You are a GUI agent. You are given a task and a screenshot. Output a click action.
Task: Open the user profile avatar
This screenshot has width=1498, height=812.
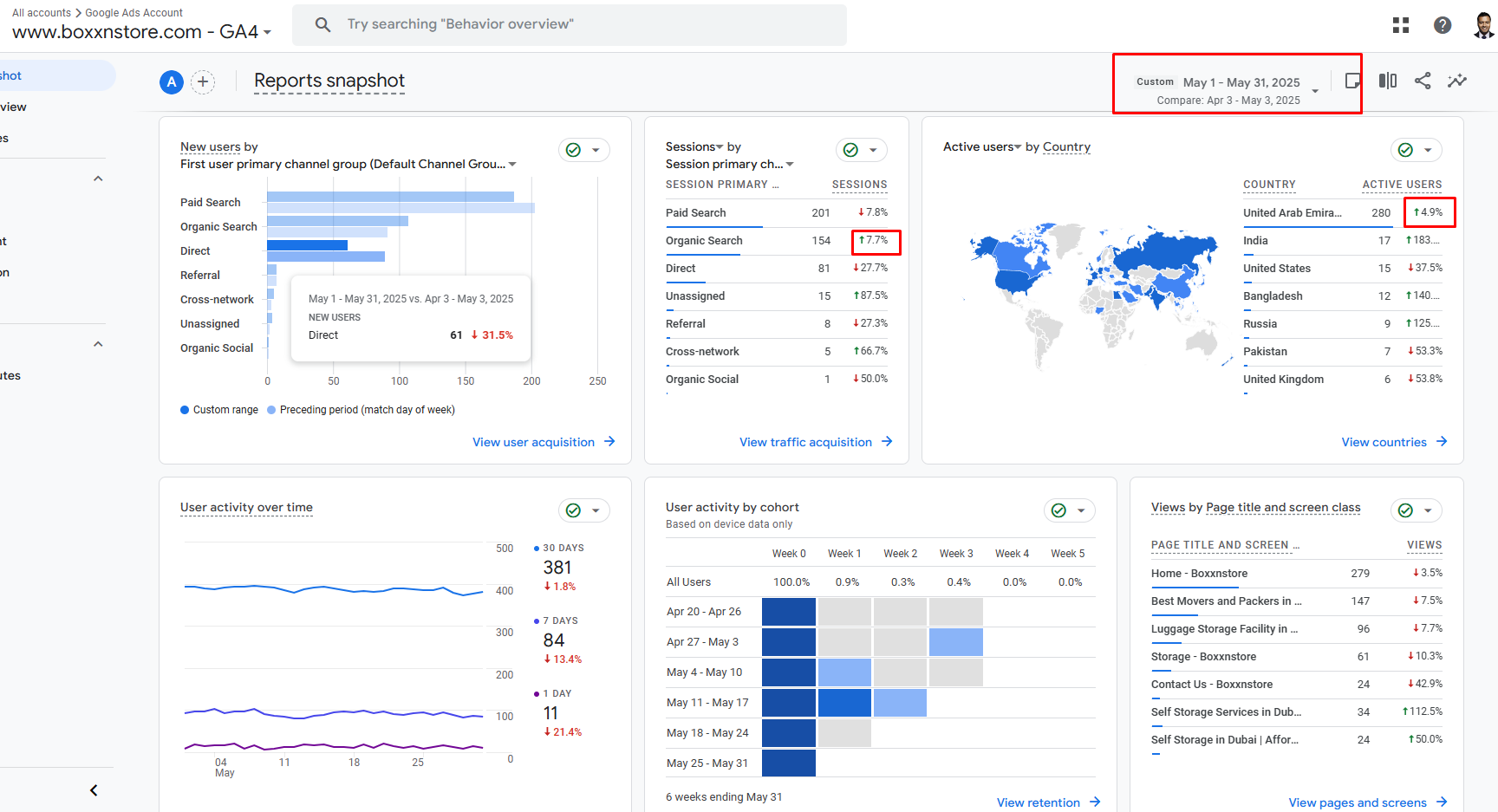[1483, 25]
